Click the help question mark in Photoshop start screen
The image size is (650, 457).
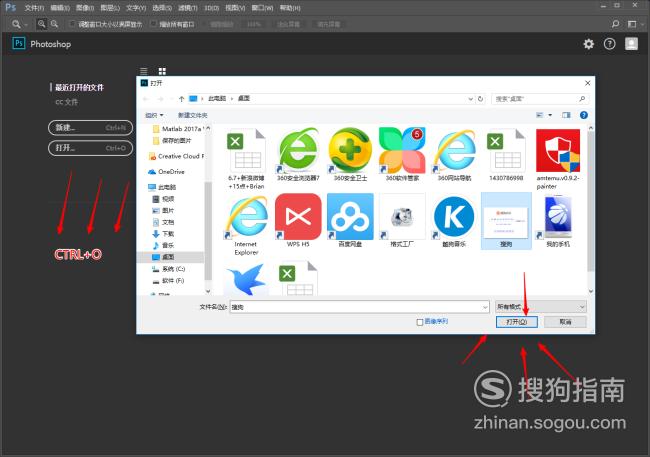[609, 44]
